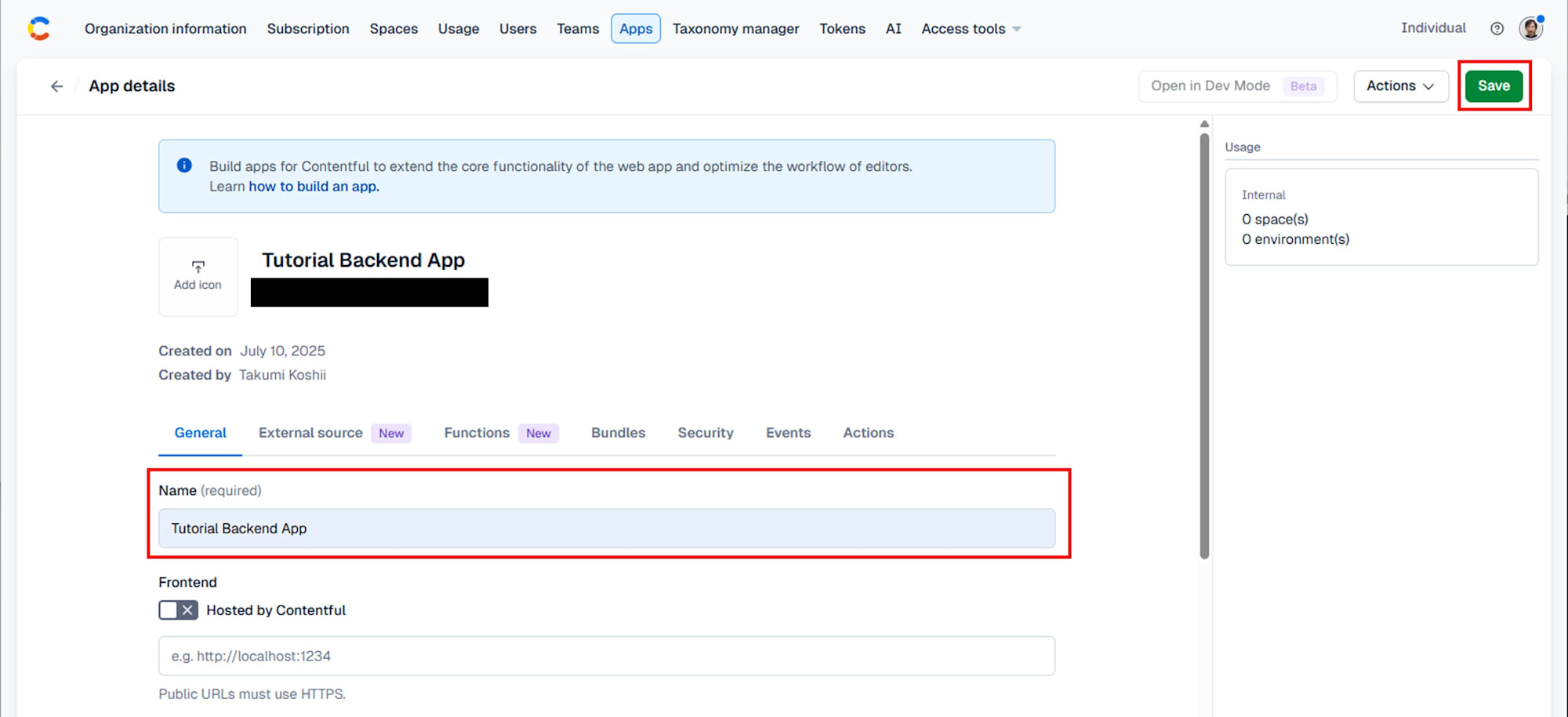Click the '0 space(s)' usage text
Screen dimensions: 1568x717
(x=1275, y=220)
